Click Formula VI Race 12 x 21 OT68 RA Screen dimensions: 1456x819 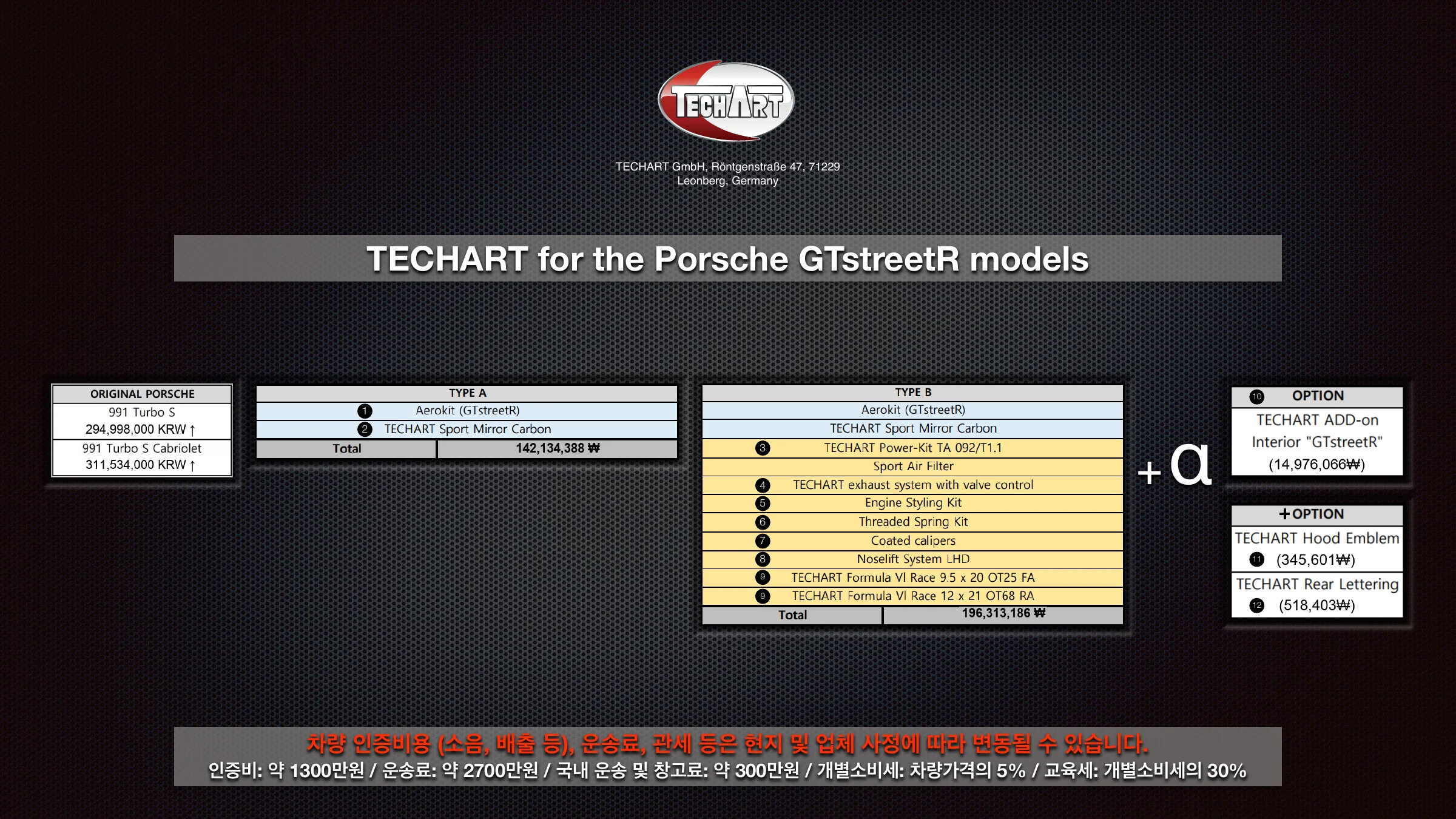(x=913, y=596)
